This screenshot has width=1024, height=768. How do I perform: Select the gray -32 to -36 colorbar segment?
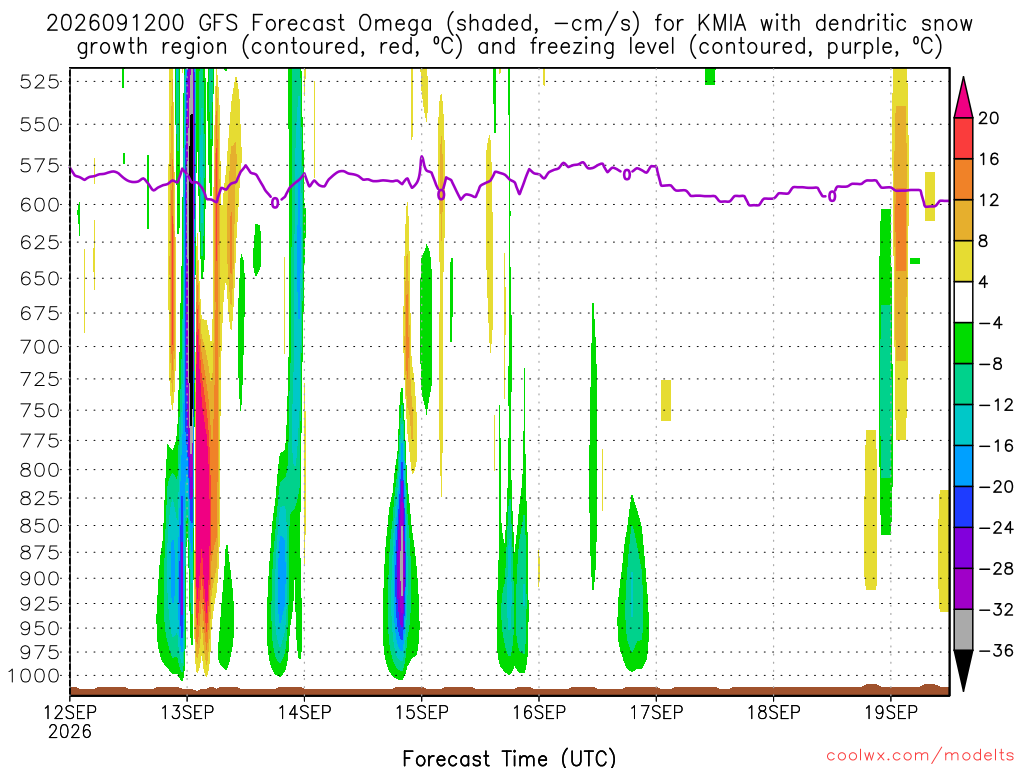(963, 630)
